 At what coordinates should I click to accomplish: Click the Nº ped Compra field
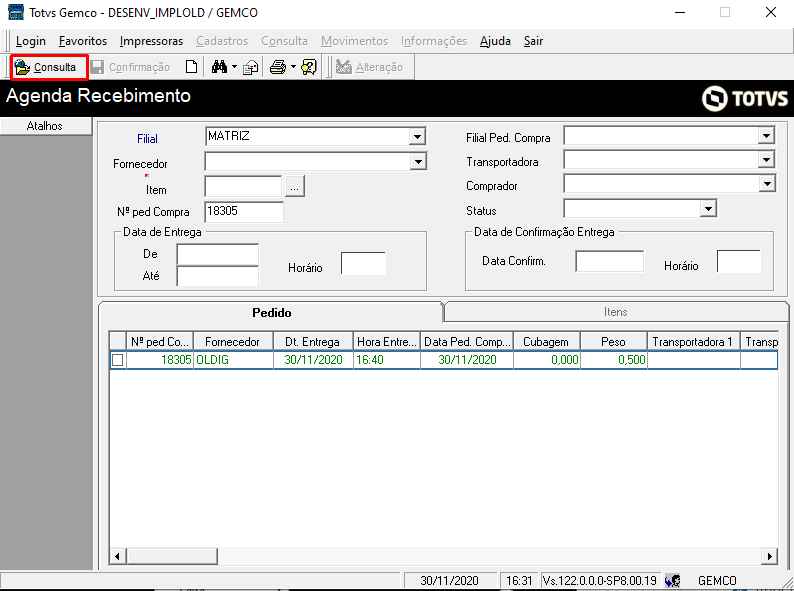pyautogui.click(x=244, y=212)
